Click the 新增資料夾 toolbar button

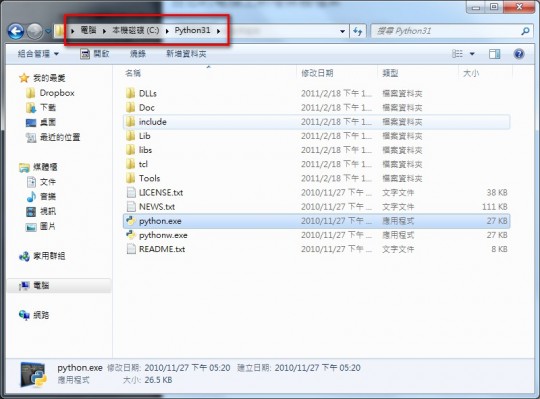point(186,54)
